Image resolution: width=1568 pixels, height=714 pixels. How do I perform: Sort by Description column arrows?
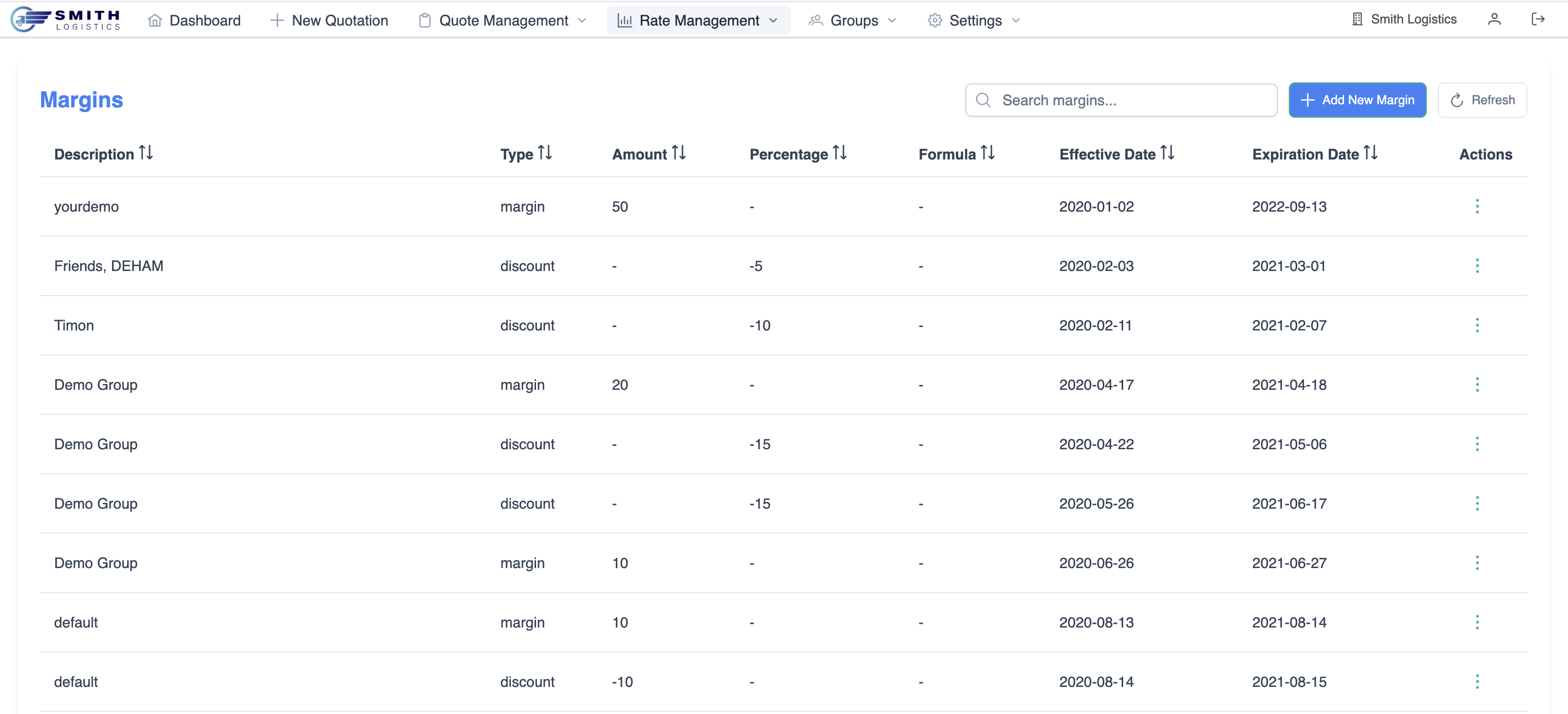point(146,153)
